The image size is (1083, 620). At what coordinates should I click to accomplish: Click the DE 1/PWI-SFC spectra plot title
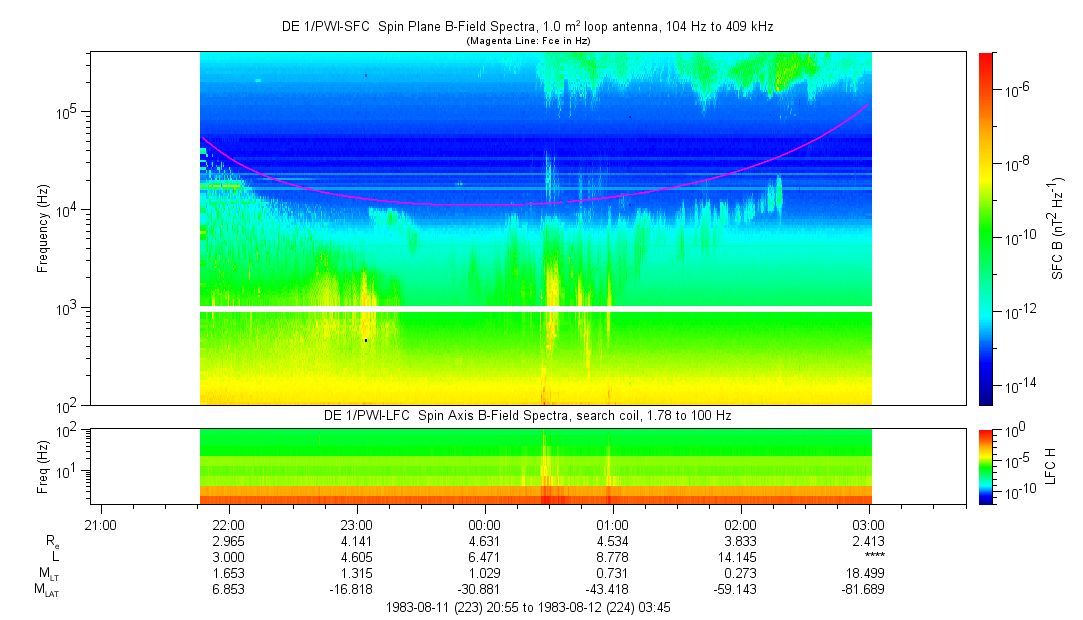point(526,27)
